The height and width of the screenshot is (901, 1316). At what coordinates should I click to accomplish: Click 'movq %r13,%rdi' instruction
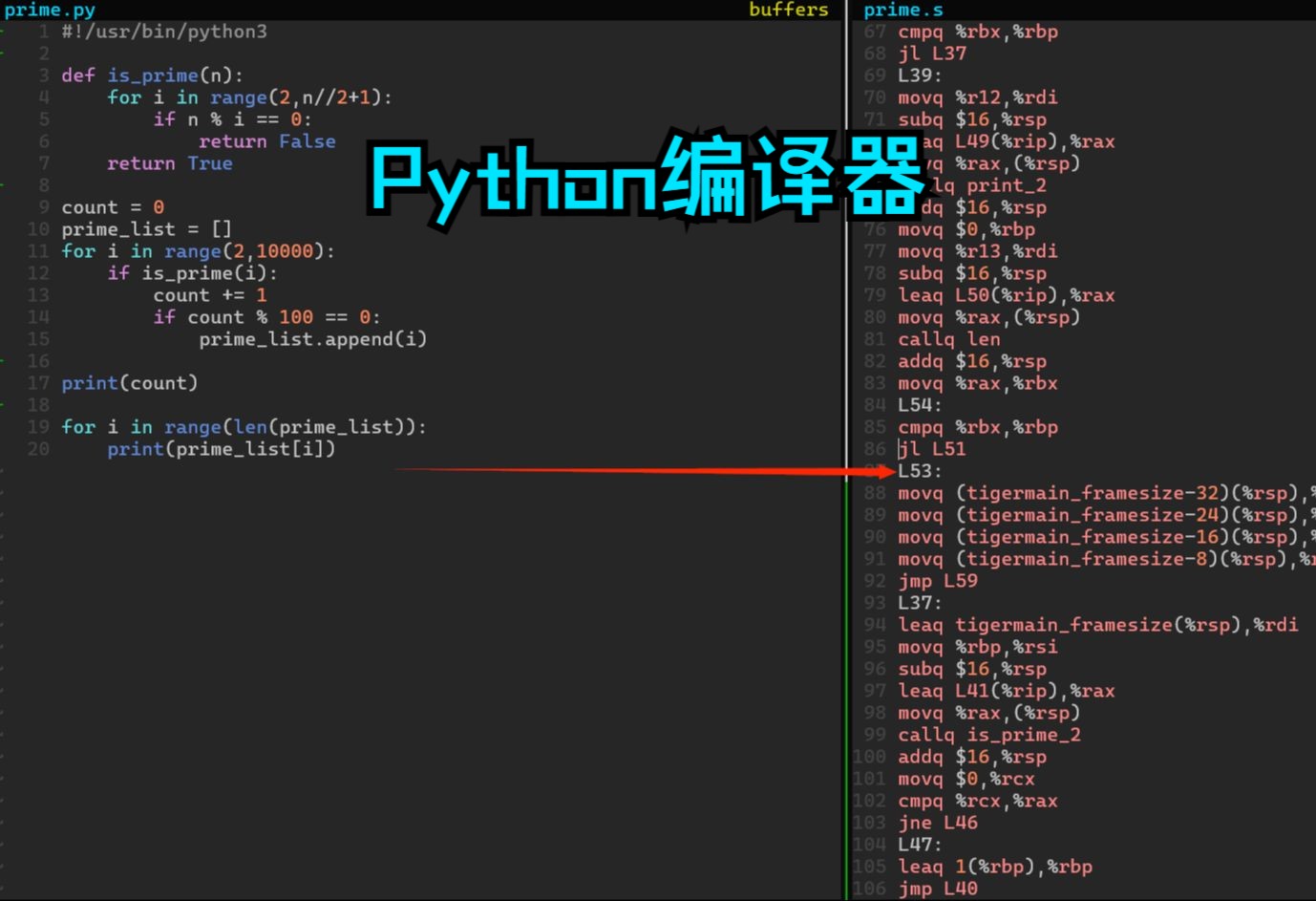point(978,251)
